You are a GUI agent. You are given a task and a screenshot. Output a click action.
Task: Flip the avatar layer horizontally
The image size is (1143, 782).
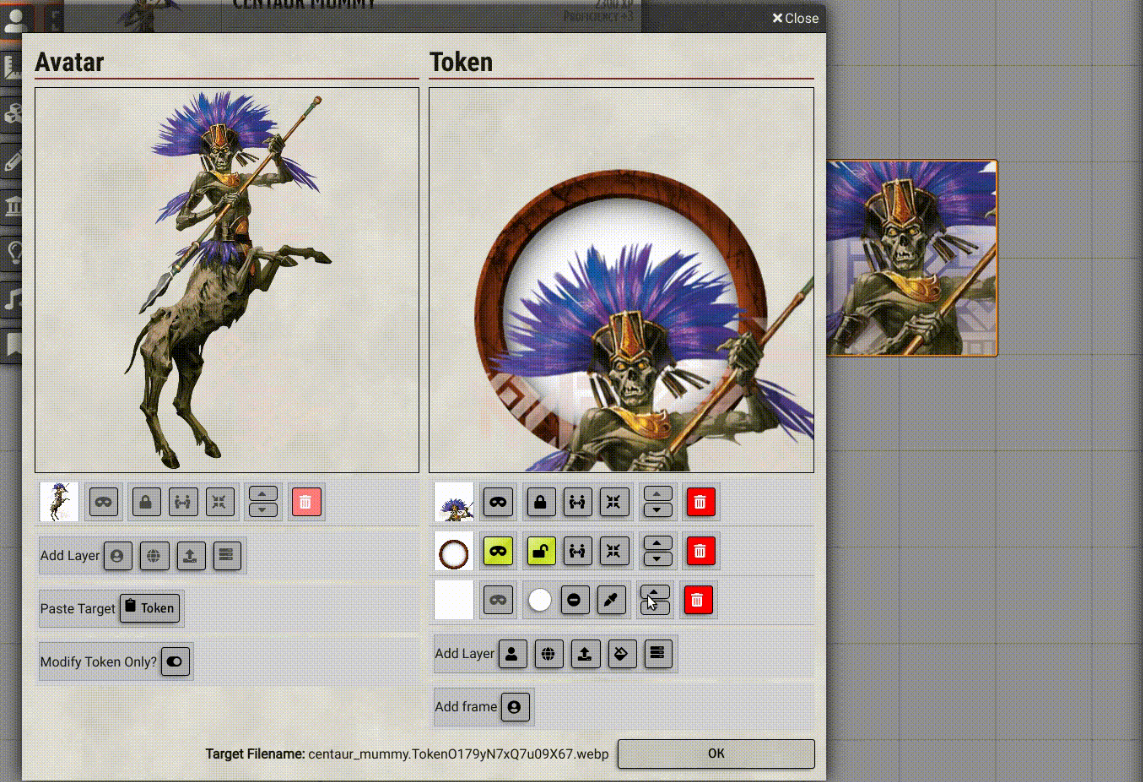(x=183, y=502)
